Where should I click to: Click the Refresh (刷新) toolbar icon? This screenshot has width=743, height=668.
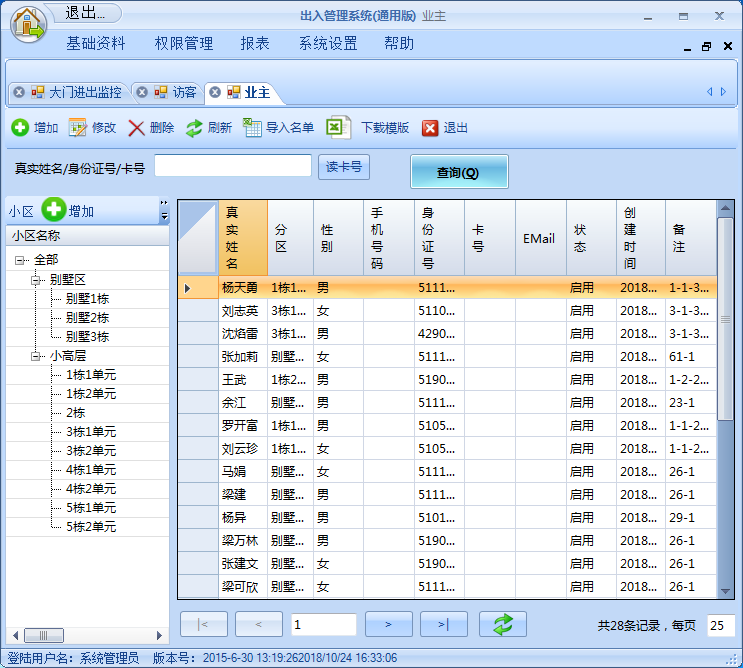194,128
